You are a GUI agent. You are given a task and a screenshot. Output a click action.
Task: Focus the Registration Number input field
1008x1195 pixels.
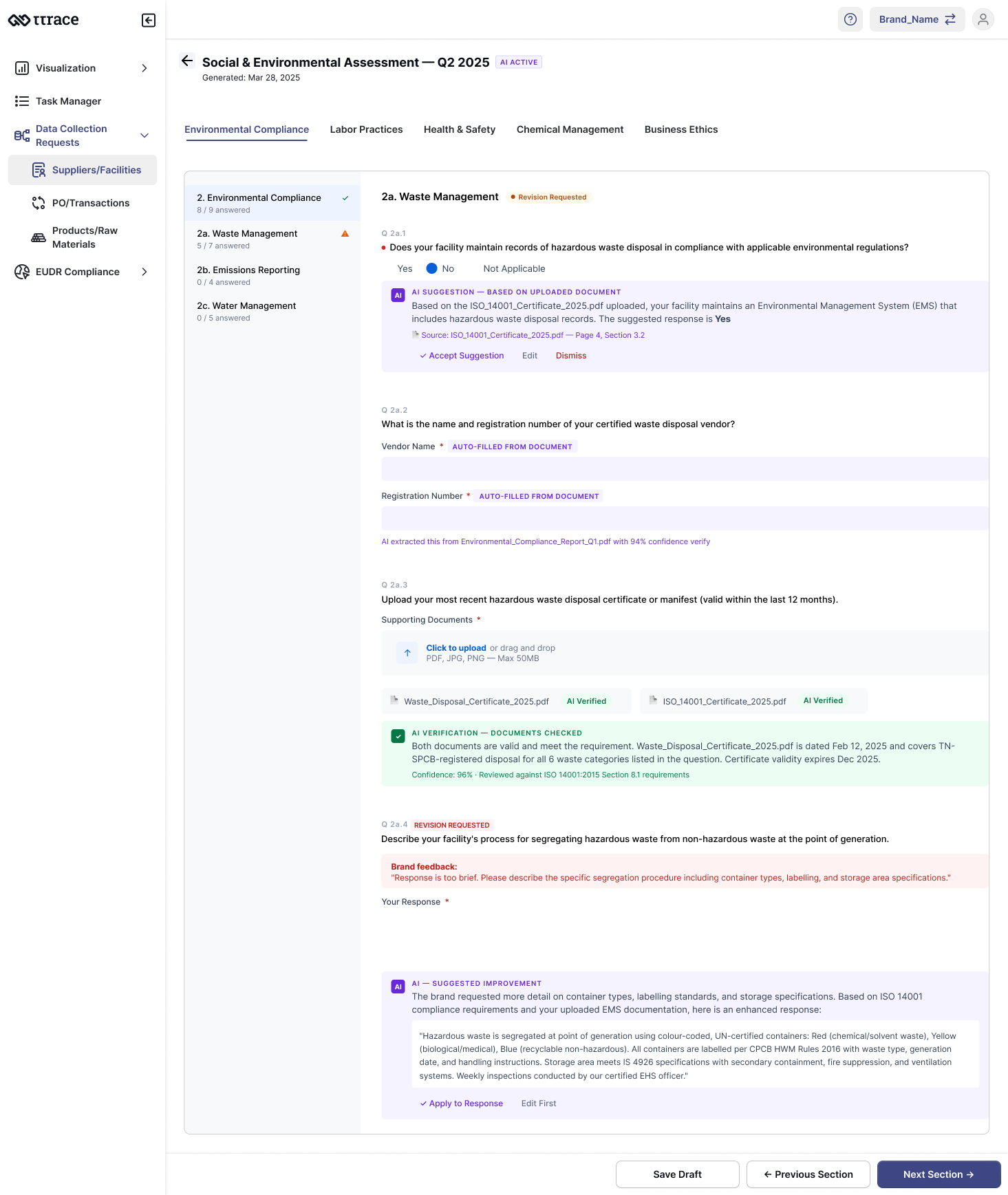tap(685, 518)
